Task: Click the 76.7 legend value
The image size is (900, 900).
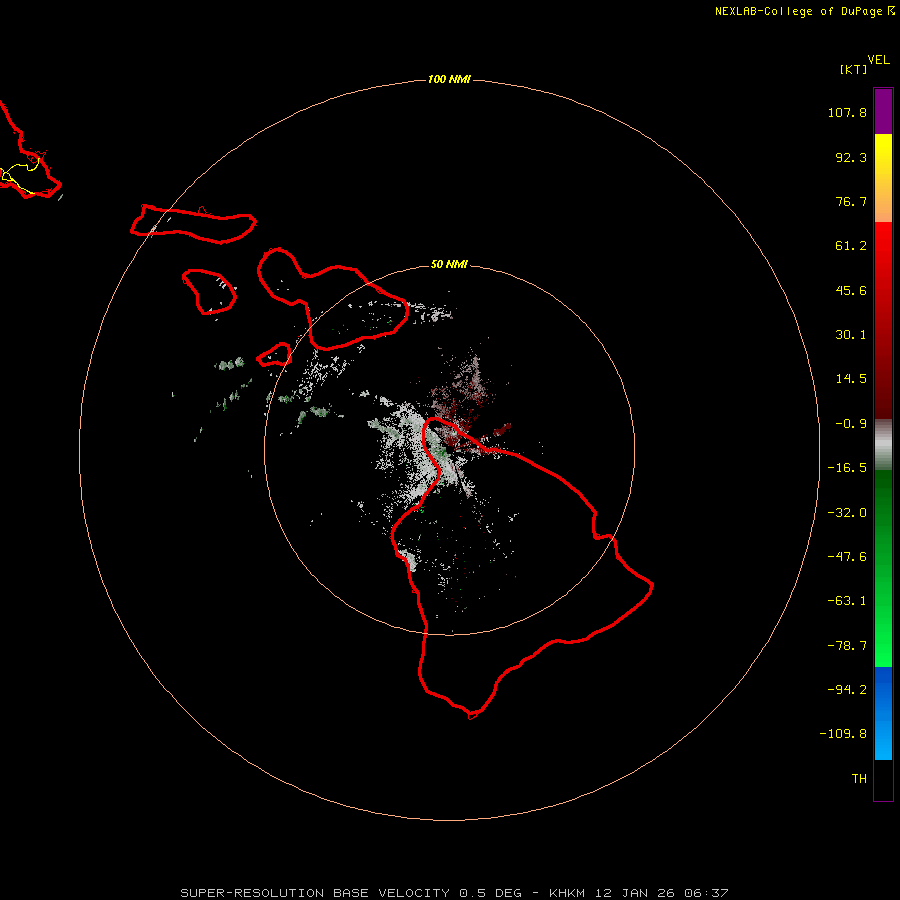Action: click(x=851, y=201)
